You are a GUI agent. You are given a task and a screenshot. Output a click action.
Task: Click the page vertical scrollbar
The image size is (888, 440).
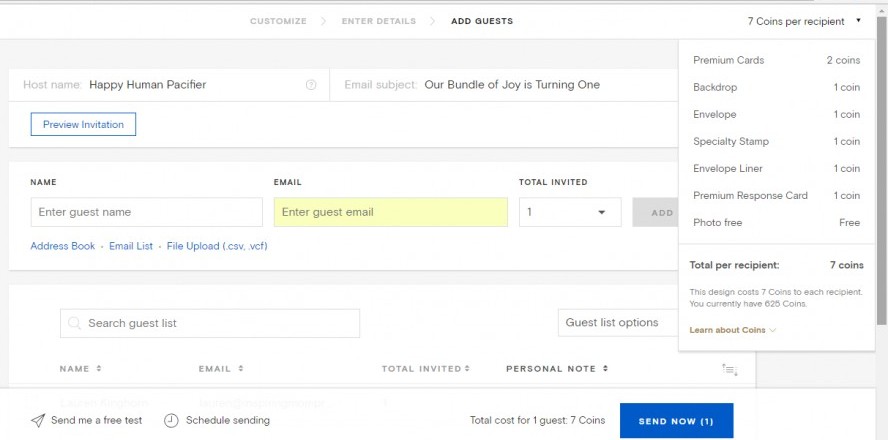point(882,170)
